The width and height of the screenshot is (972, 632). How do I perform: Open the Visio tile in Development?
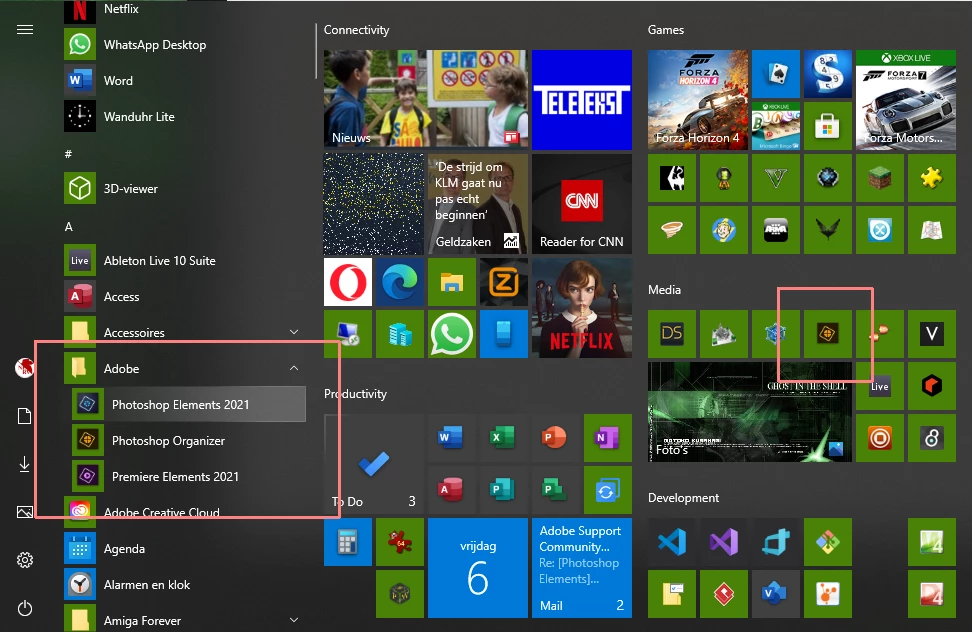tap(776, 594)
